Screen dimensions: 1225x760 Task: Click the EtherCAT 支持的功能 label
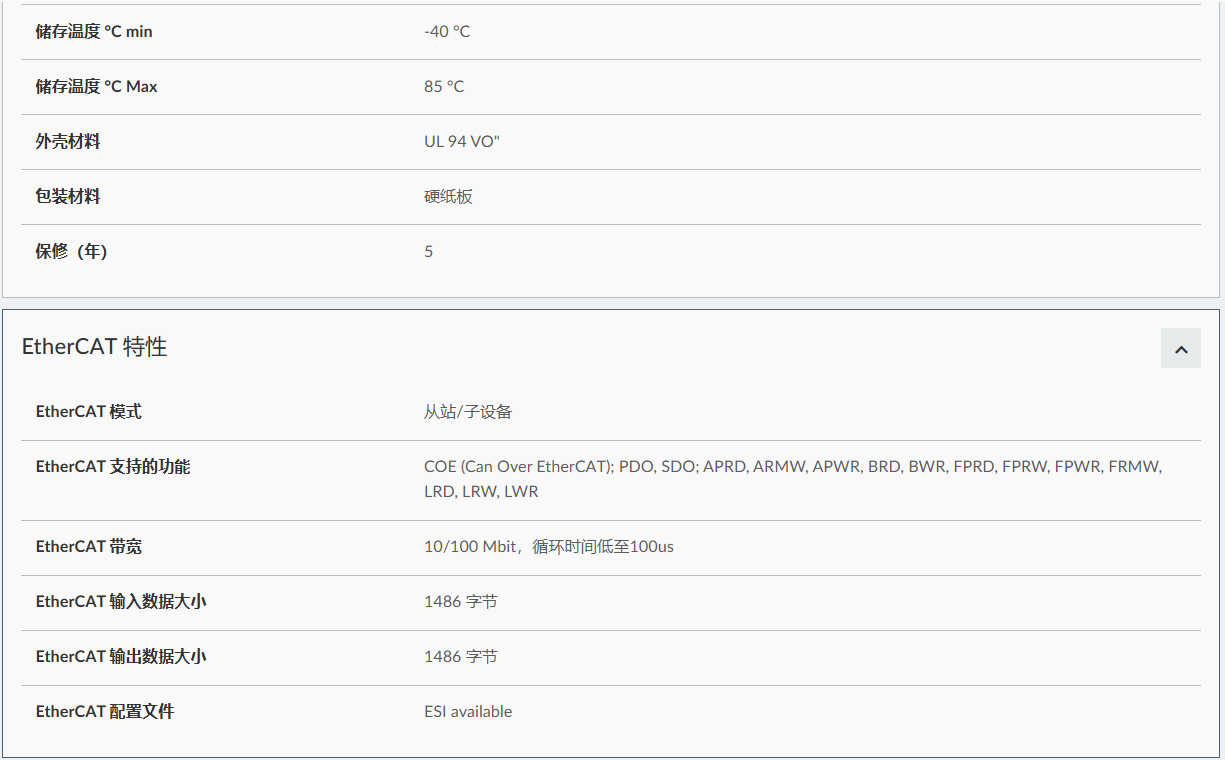pyautogui.click(x=113, y=467)
